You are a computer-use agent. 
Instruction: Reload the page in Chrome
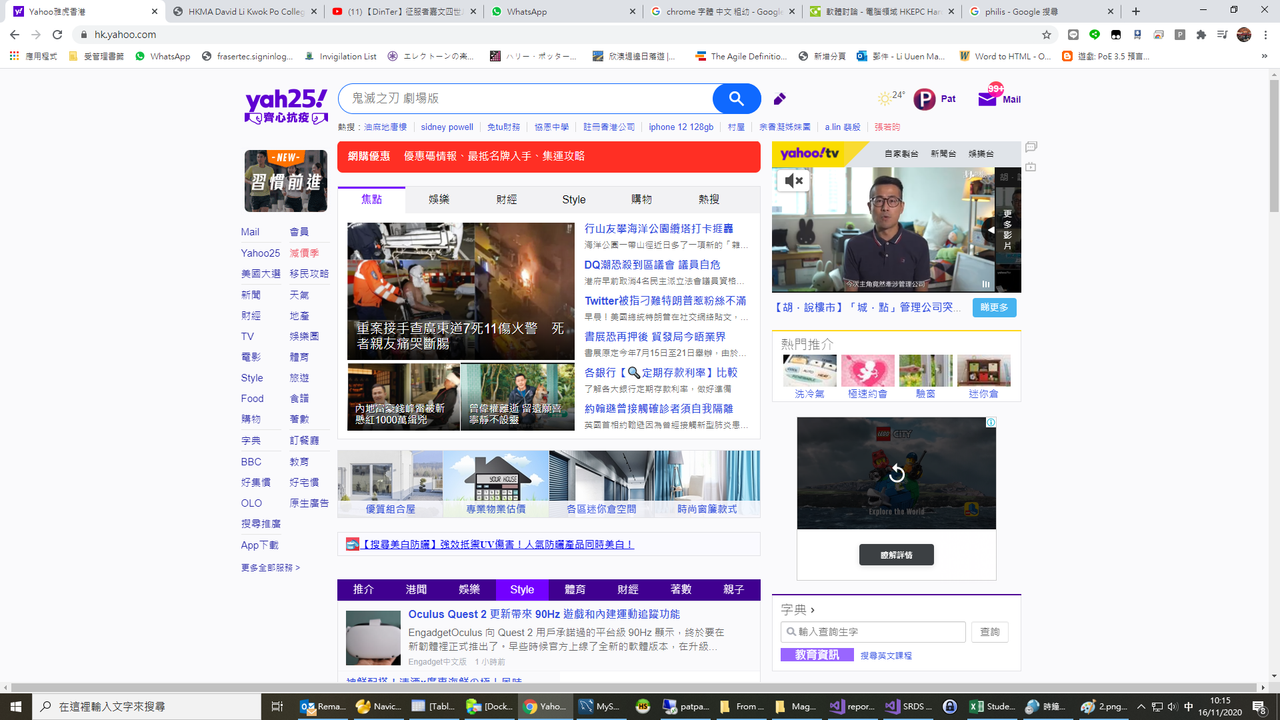tap(58, 35)
